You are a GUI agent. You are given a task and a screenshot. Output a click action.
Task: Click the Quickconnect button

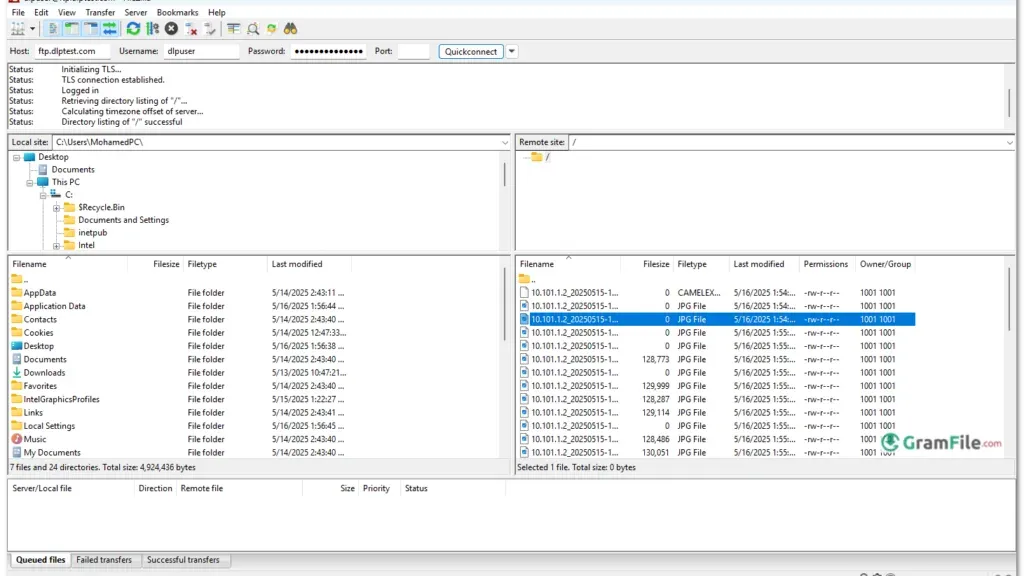click(471, 52)
